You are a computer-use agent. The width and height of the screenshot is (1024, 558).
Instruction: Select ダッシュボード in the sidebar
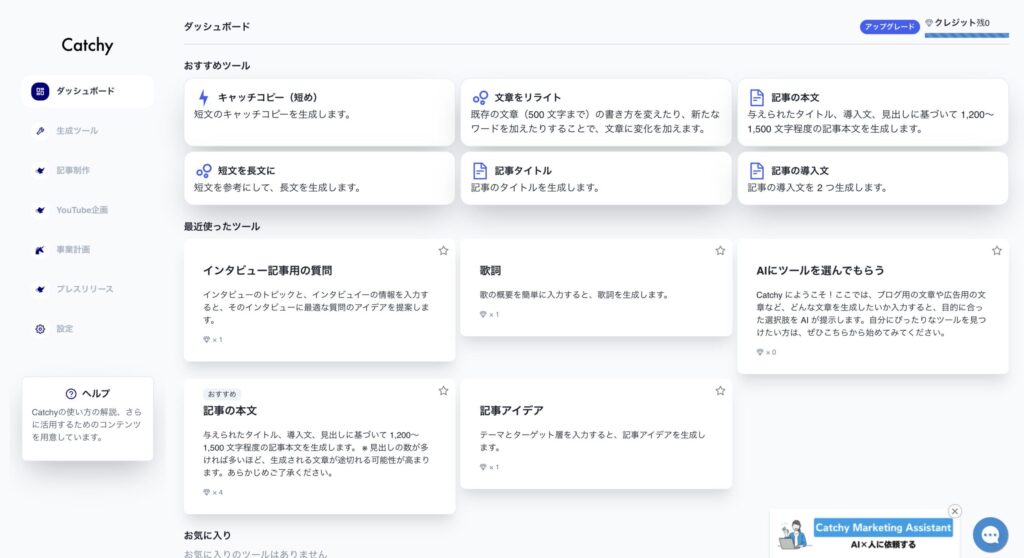pyautogui.click(x=85, y=91)
